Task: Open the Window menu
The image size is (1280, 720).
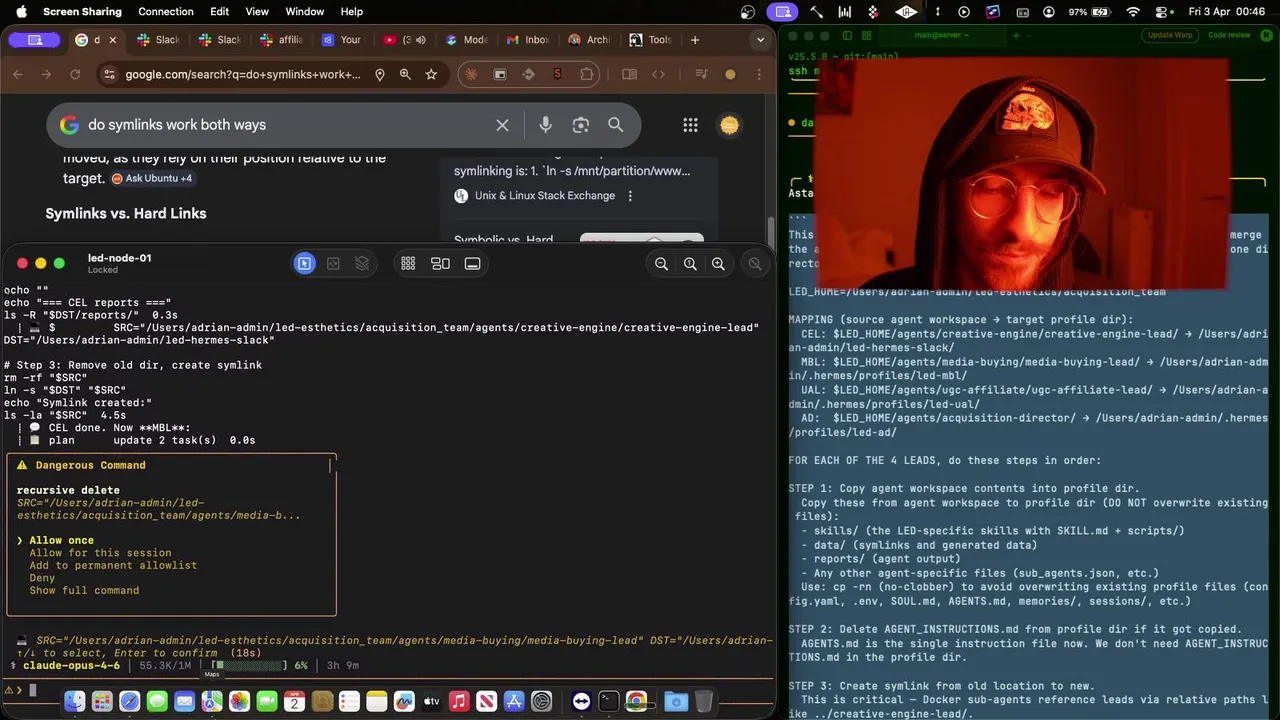Action: (305, 12)
